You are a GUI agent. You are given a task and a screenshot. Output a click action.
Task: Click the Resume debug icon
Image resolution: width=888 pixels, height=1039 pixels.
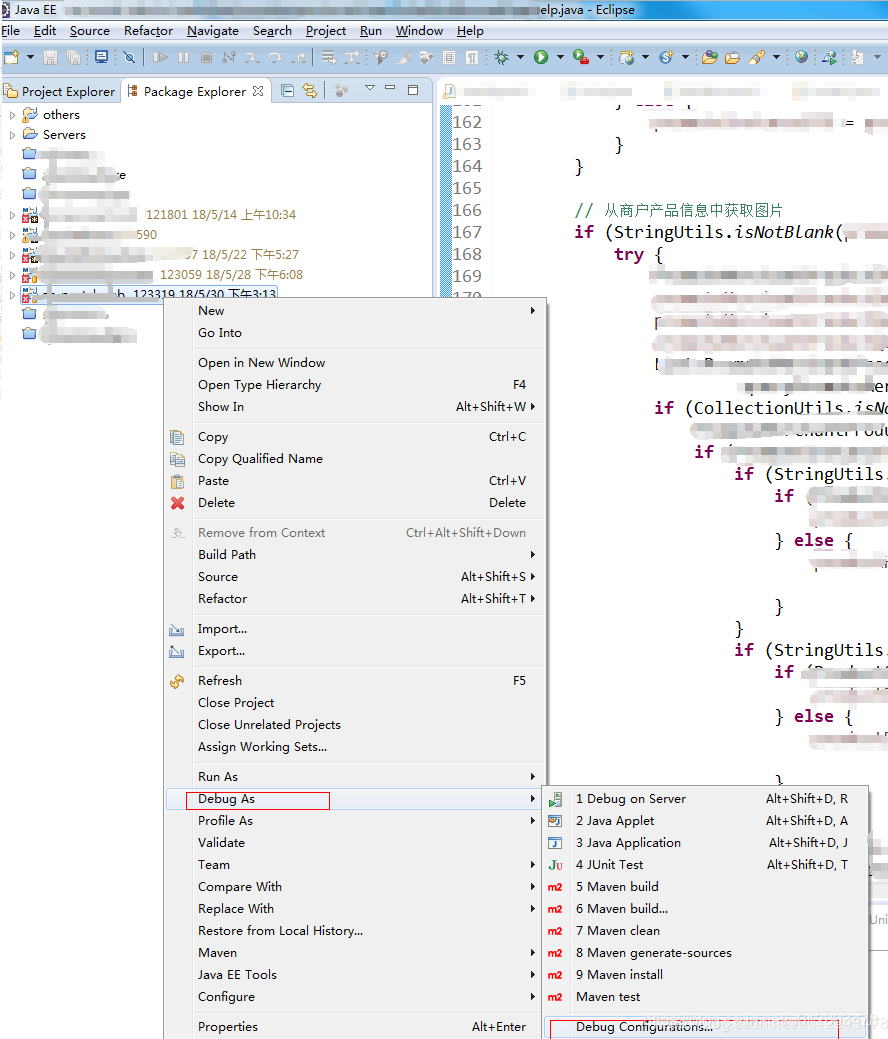pyautogui.click(x=160, y=58)
